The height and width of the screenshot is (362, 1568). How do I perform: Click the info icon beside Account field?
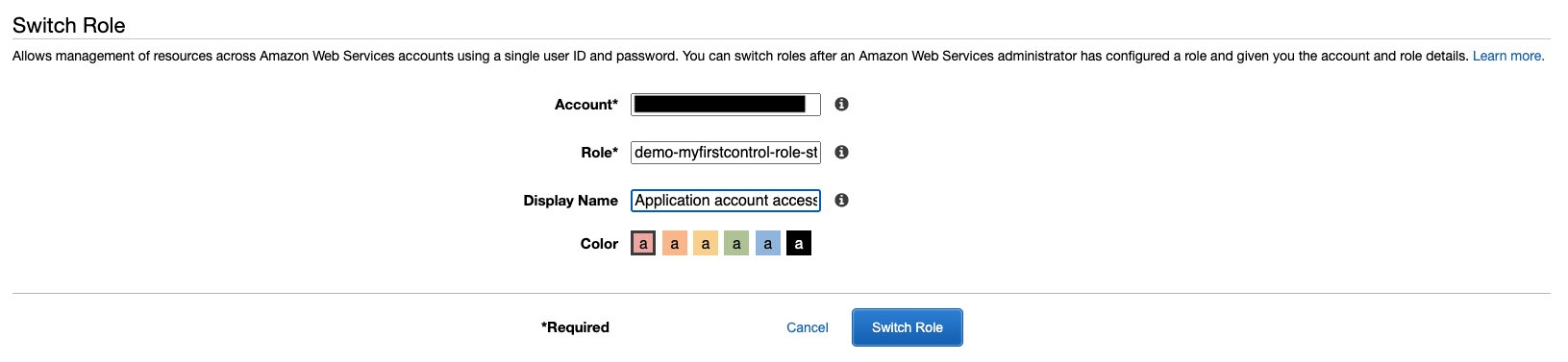[841, 104]
